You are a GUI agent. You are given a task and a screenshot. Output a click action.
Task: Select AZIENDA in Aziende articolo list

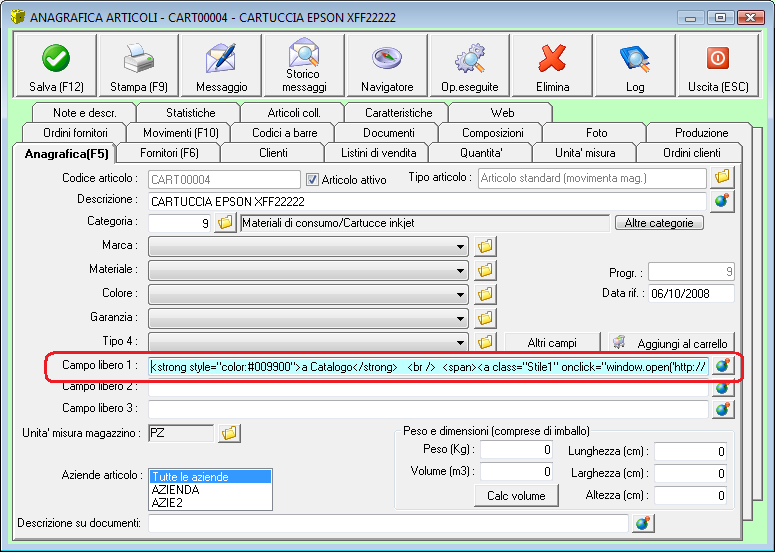point(210,490)
